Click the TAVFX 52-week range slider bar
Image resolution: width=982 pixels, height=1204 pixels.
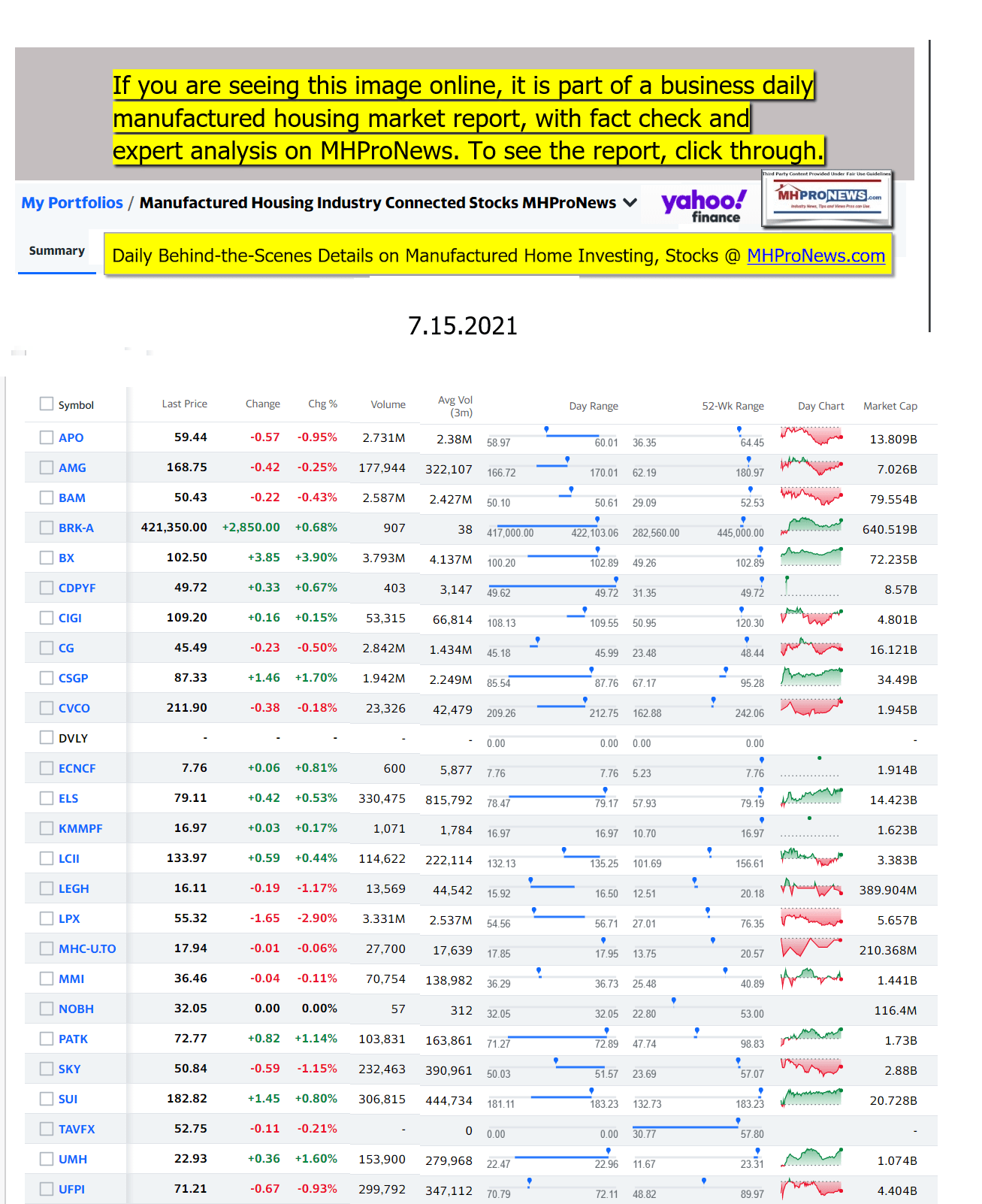(x=698, y=1127)
